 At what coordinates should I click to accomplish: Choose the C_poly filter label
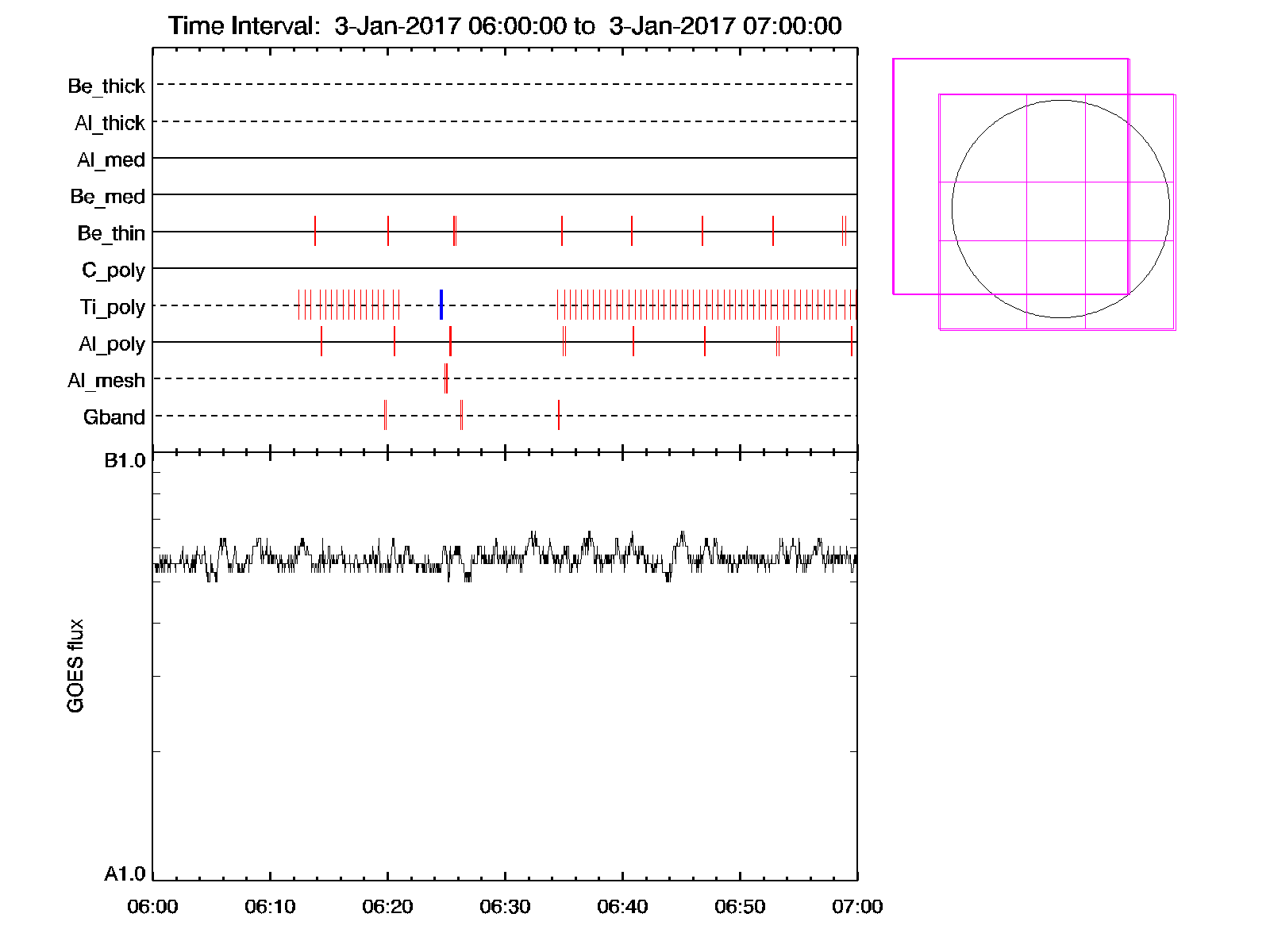[x=114, y=271]
